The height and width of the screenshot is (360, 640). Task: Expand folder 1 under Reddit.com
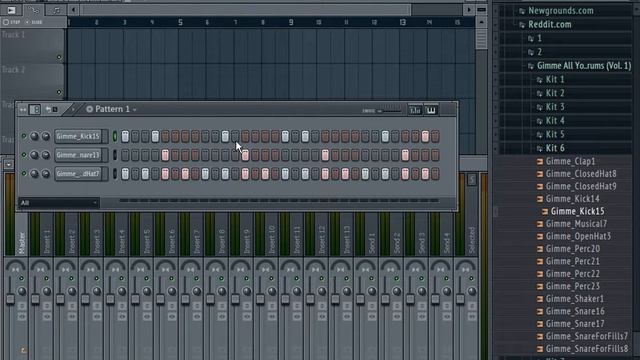coord(539,38)
